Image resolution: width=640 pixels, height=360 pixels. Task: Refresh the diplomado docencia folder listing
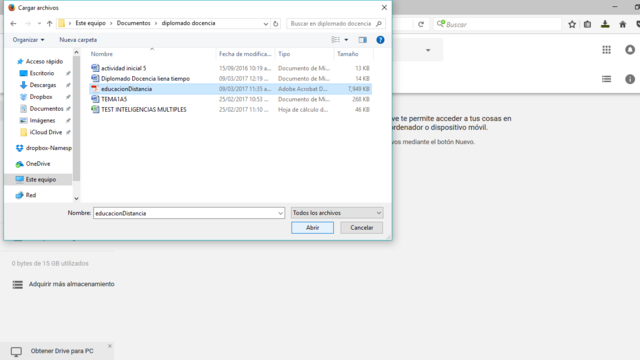(x=276, y=24)
